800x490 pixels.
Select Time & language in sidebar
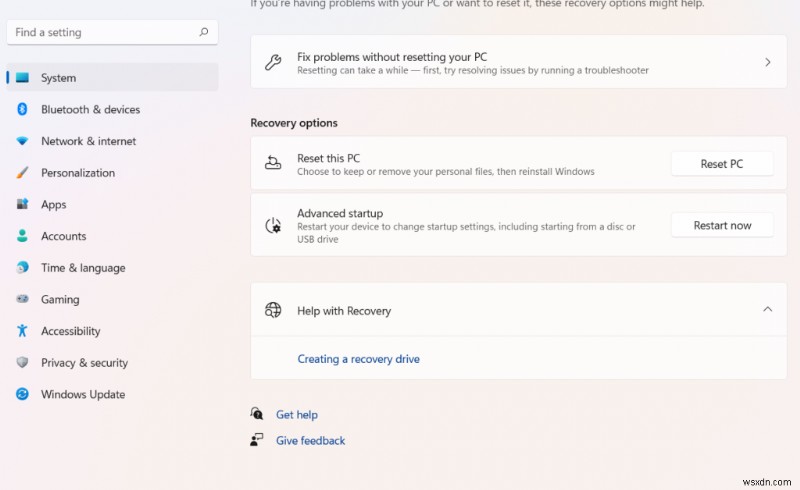83,268
